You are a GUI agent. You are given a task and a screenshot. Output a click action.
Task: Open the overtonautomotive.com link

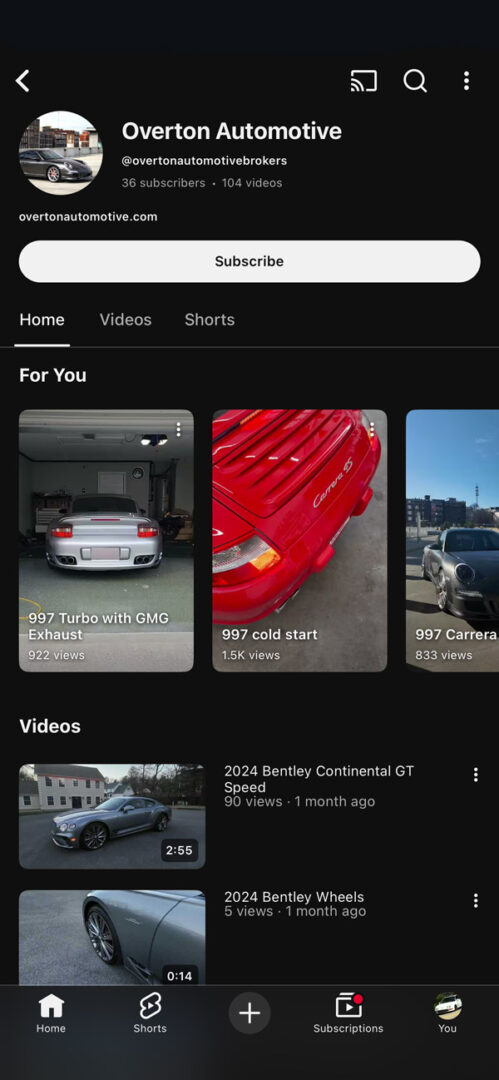pos(88,217)
